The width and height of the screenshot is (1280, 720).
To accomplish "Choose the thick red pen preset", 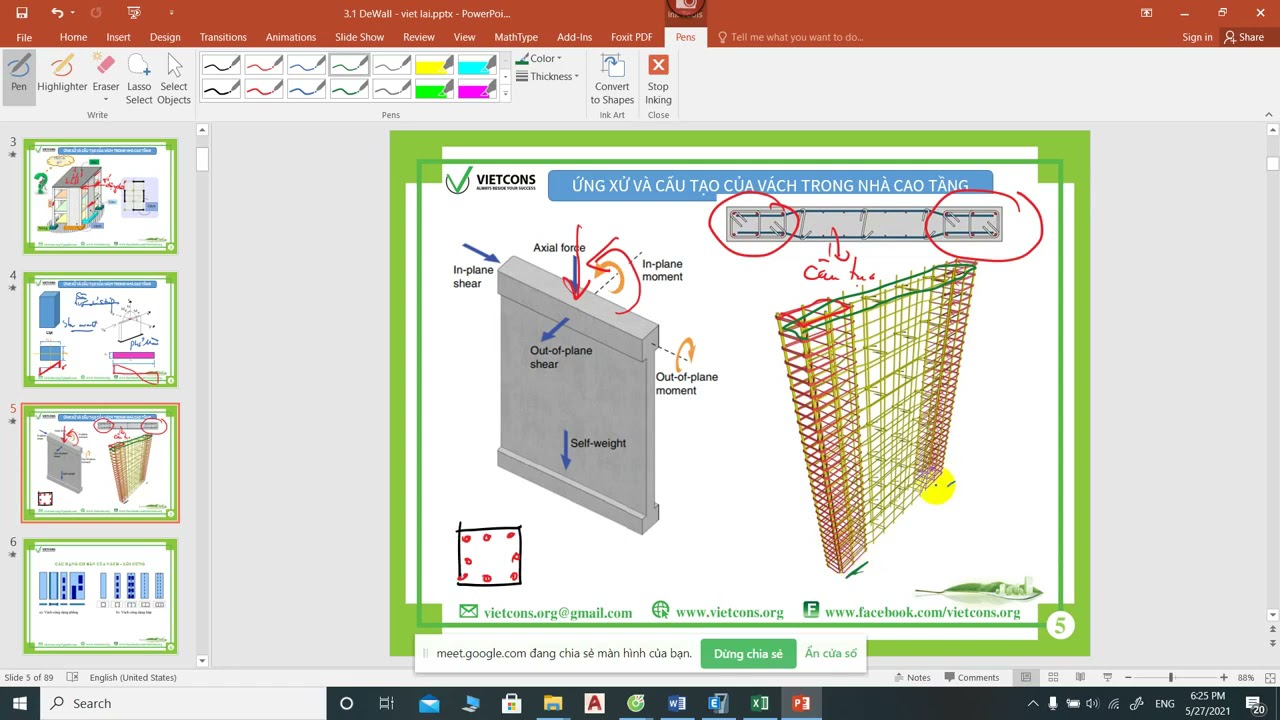I will 264,89.
